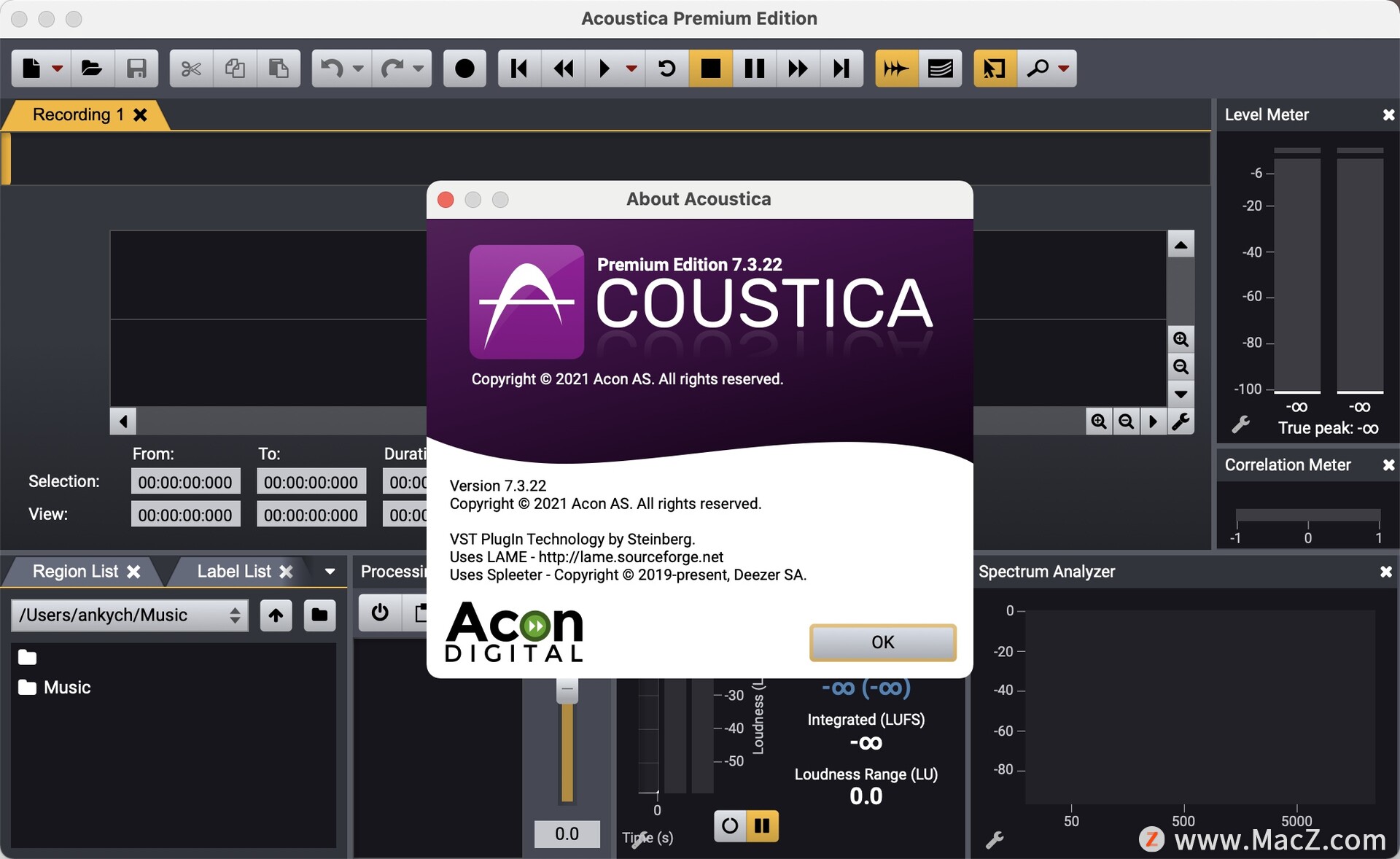Click the Open file folder icon
Viewport: 1400px width, 859px height.
click(91, 69)
